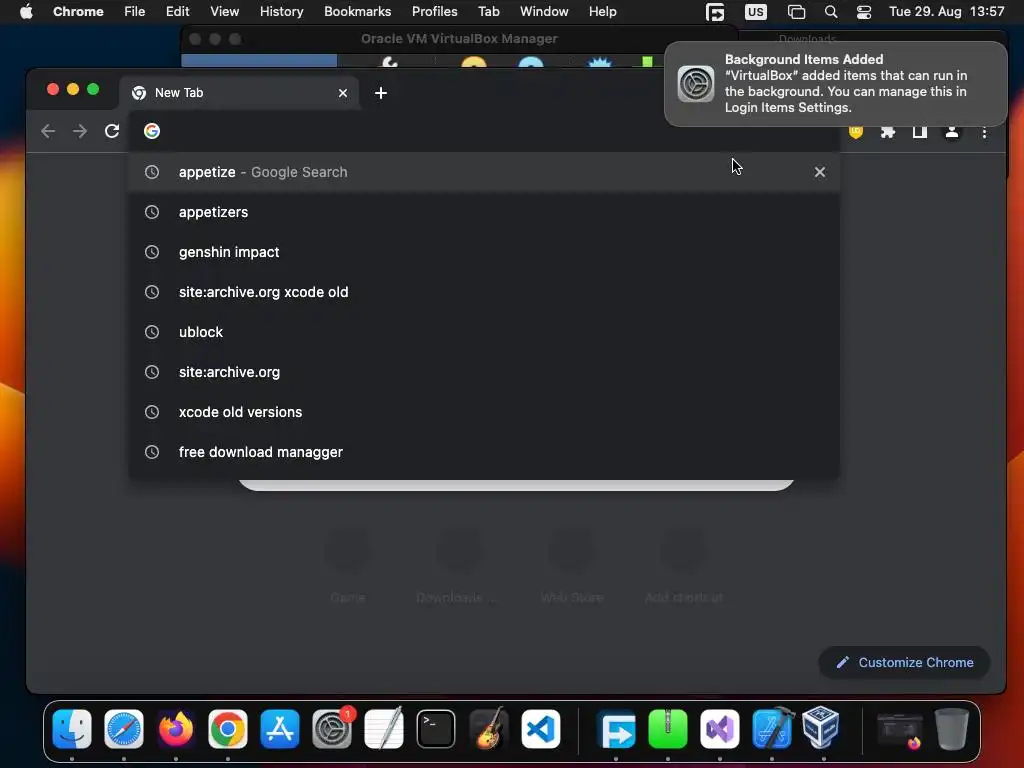Open the Edit menu

[x=177, y=12]
